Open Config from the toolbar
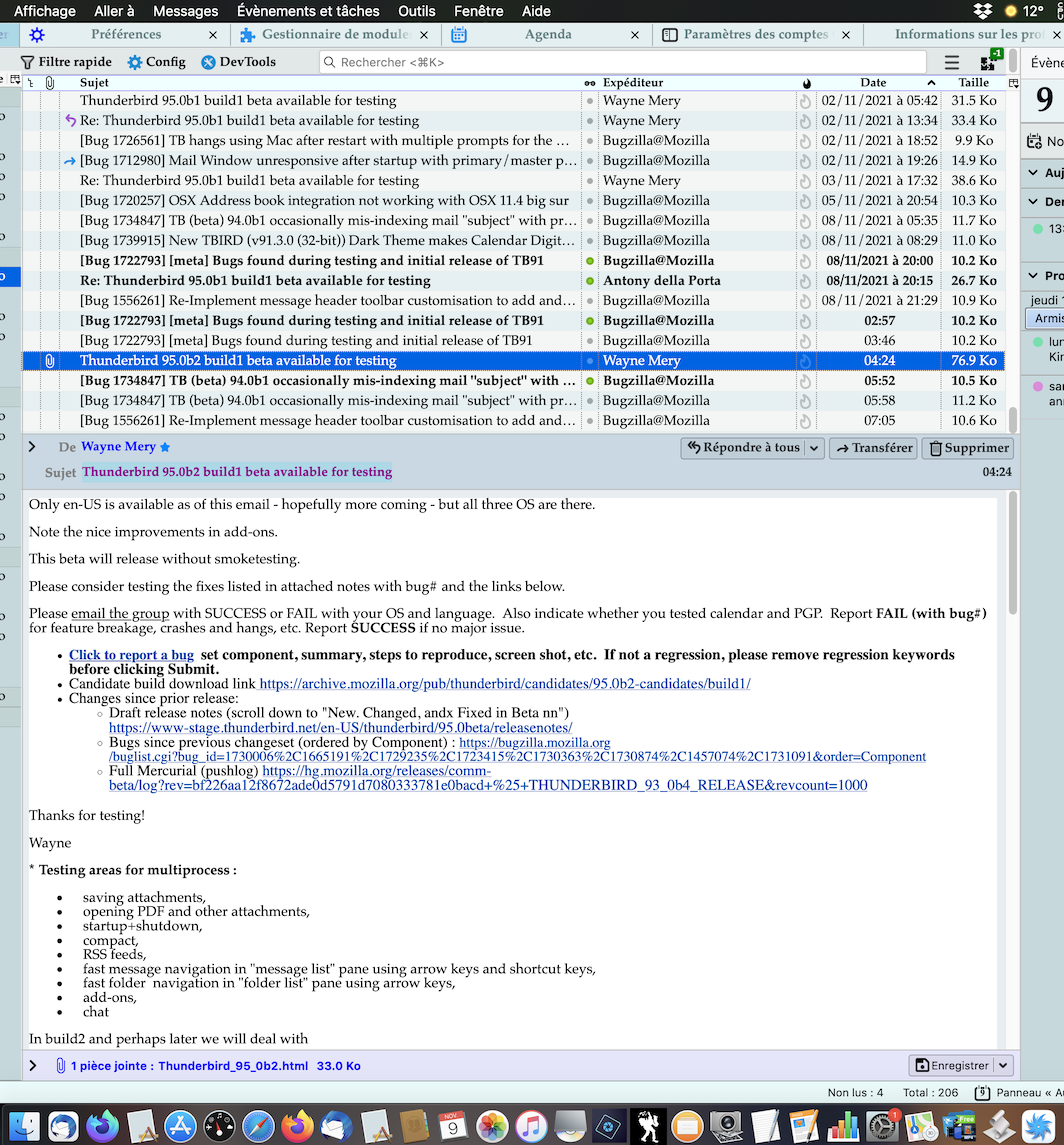1064x1145 pixels. coord(156,62)
